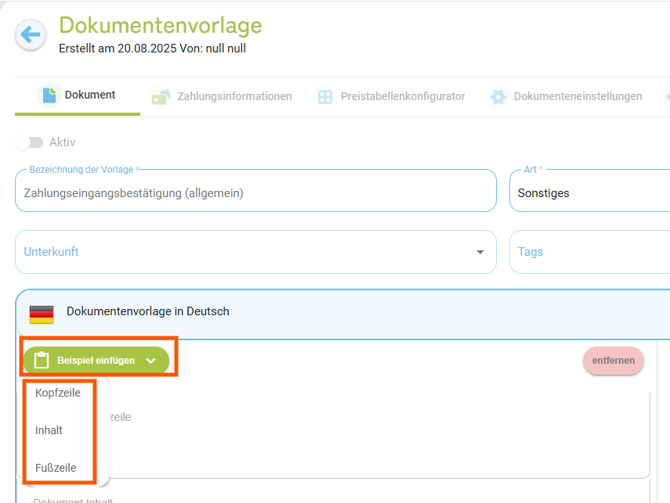Collapse the Beispiel einfügen chevron
This screenshot has height=503, width=670.
(x=151, y=361)
